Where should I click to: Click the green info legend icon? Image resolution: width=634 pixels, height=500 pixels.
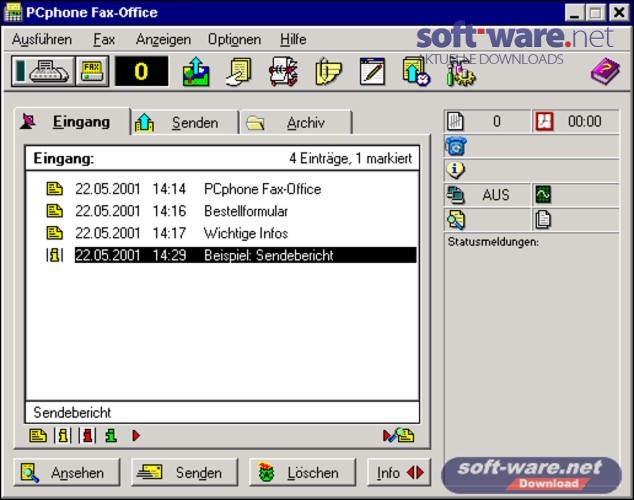pos(111,436)
